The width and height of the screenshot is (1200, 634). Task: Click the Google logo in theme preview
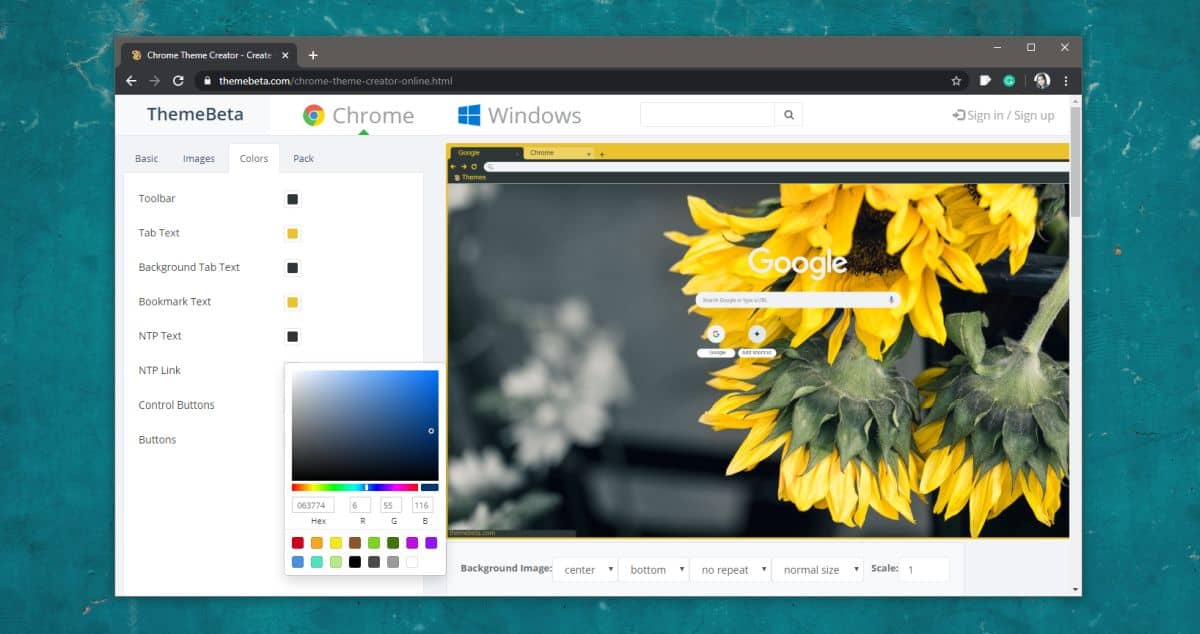click(x=797, y=263)
